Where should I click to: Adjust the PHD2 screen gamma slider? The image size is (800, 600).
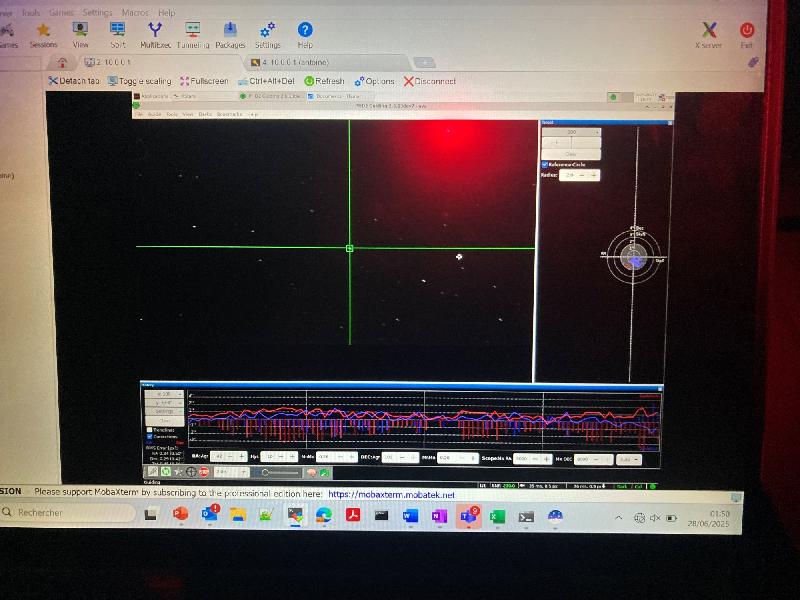coord(279,473)
